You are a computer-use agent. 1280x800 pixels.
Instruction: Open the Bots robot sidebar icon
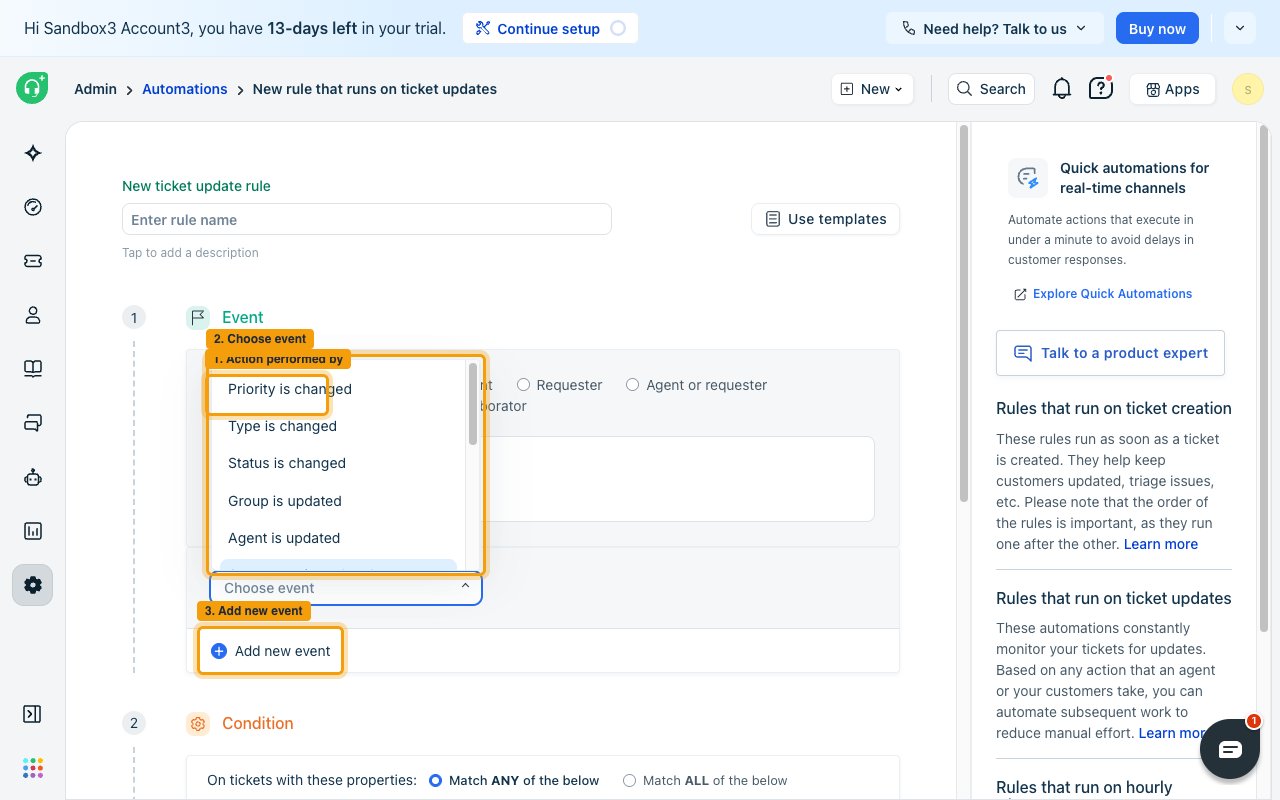32,477
